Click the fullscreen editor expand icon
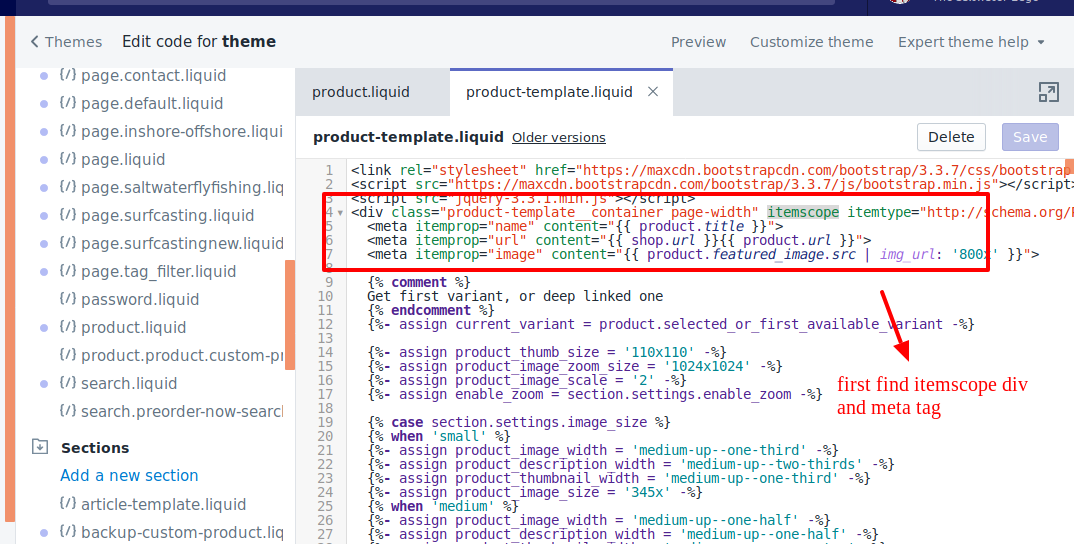The image size is (1074, 544). (x=1049, y=92)
